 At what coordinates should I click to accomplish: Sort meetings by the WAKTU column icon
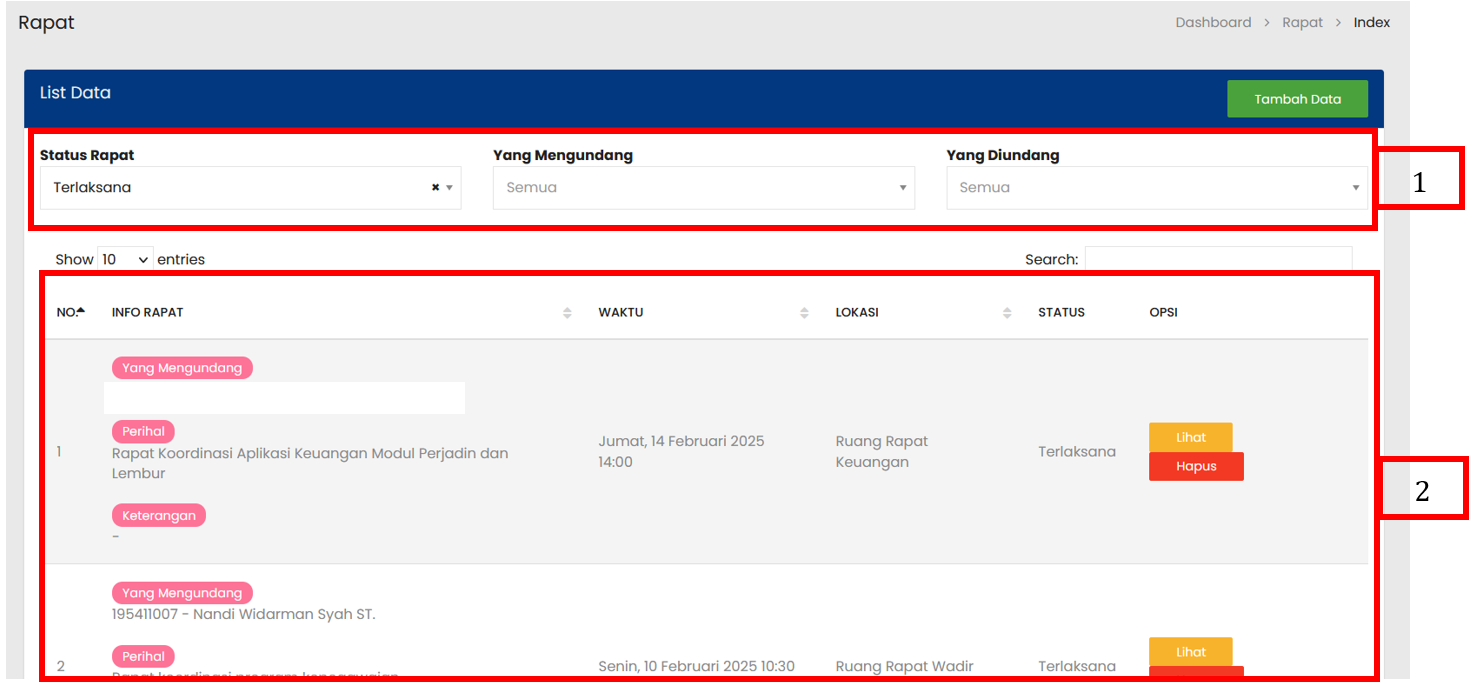click(804, 313)
